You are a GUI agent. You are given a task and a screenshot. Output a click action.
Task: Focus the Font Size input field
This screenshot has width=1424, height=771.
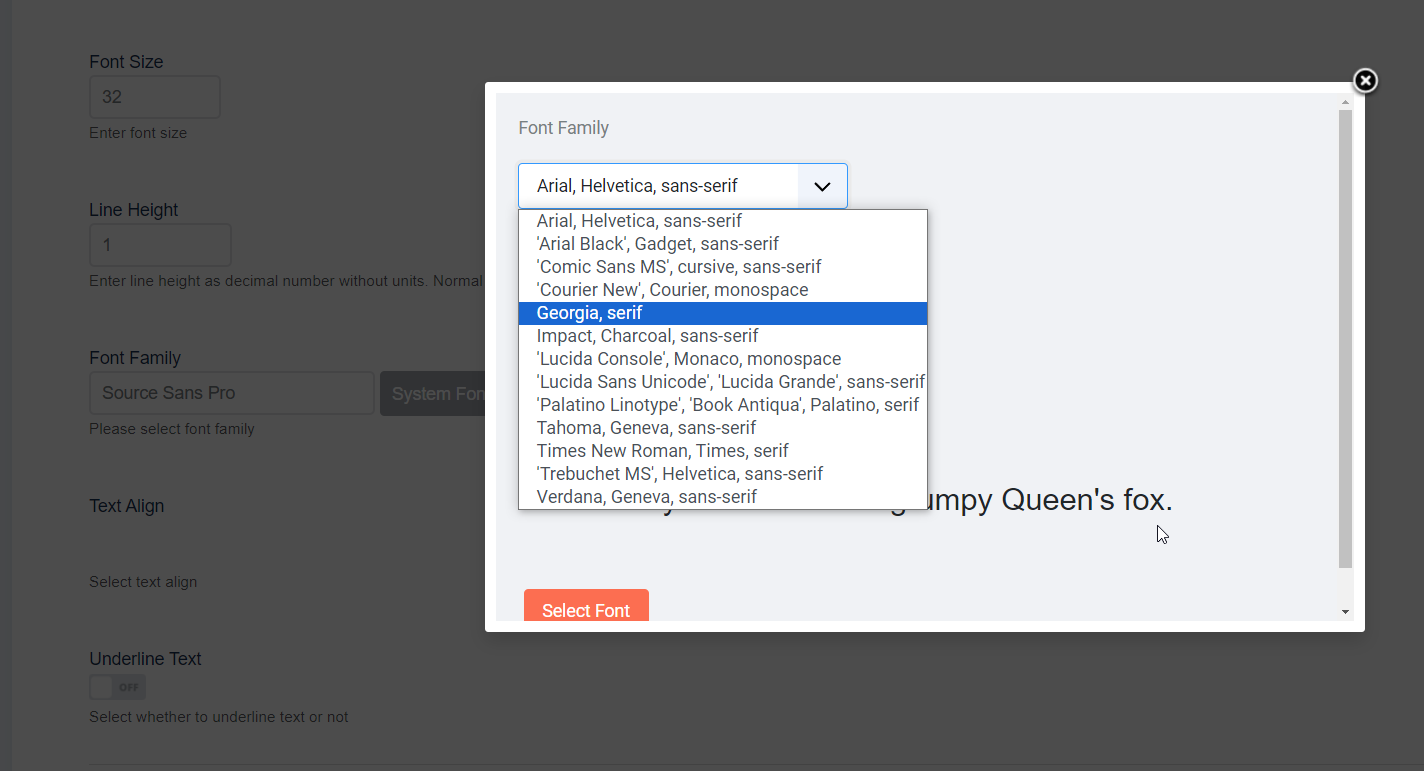155,97
